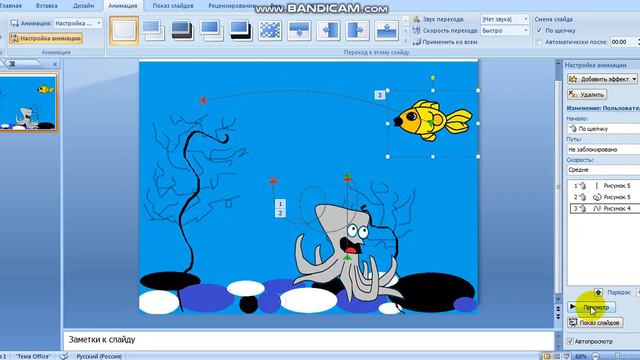This screenshot has height=360, width=640.
Task: Click the transition speed icon
Action: (x=416, y=31)
